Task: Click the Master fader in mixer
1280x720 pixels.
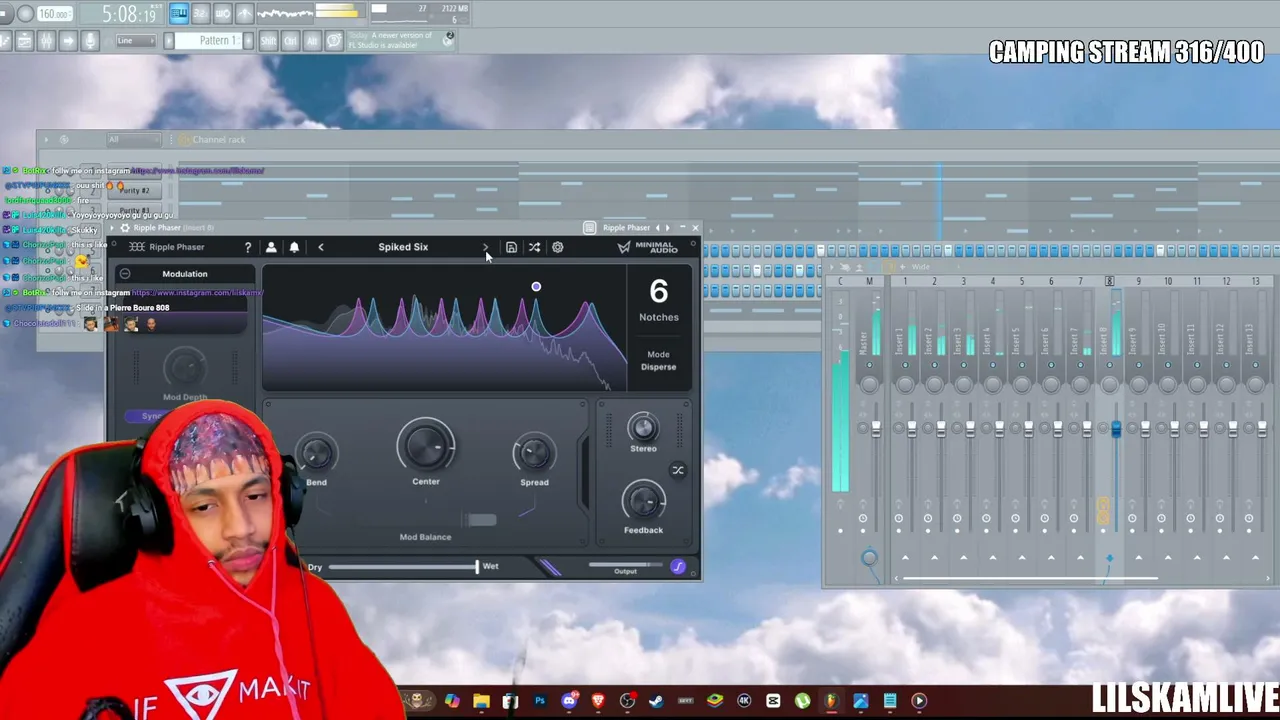Action: [x=876, y=428]
